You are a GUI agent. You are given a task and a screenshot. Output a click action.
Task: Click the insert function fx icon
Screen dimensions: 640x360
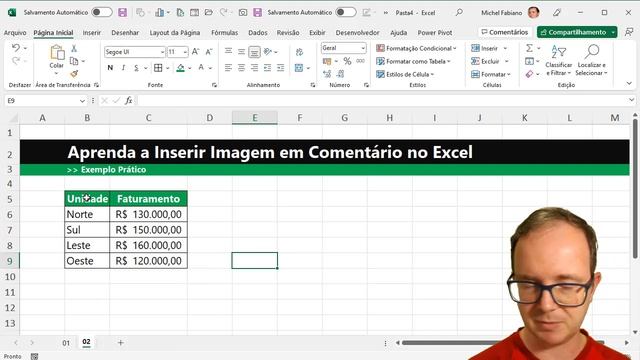pos(129,100)
